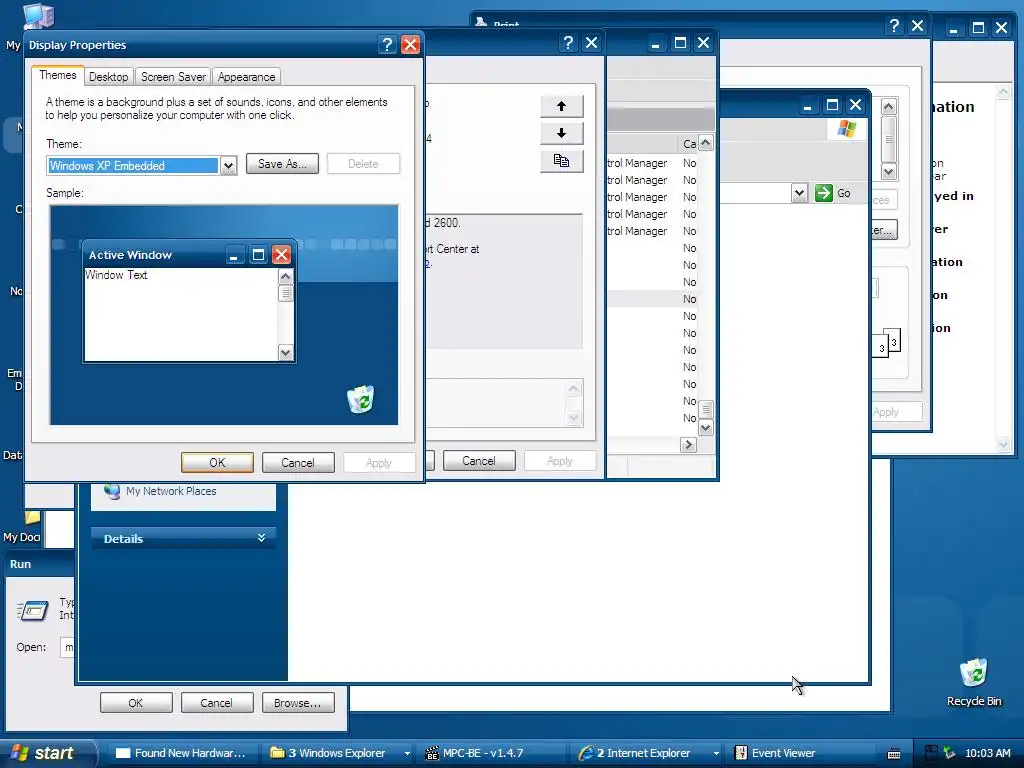Screen dimensions: 1024x768
Task: Open the Windows Explorer taskbar group
Action: coord(338,753)
